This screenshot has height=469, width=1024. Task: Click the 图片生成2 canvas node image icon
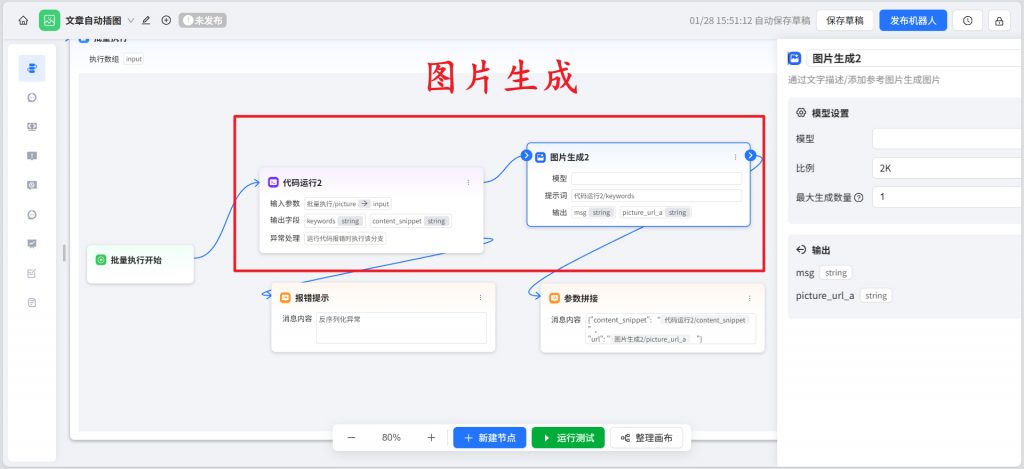[x=541, y=157]
